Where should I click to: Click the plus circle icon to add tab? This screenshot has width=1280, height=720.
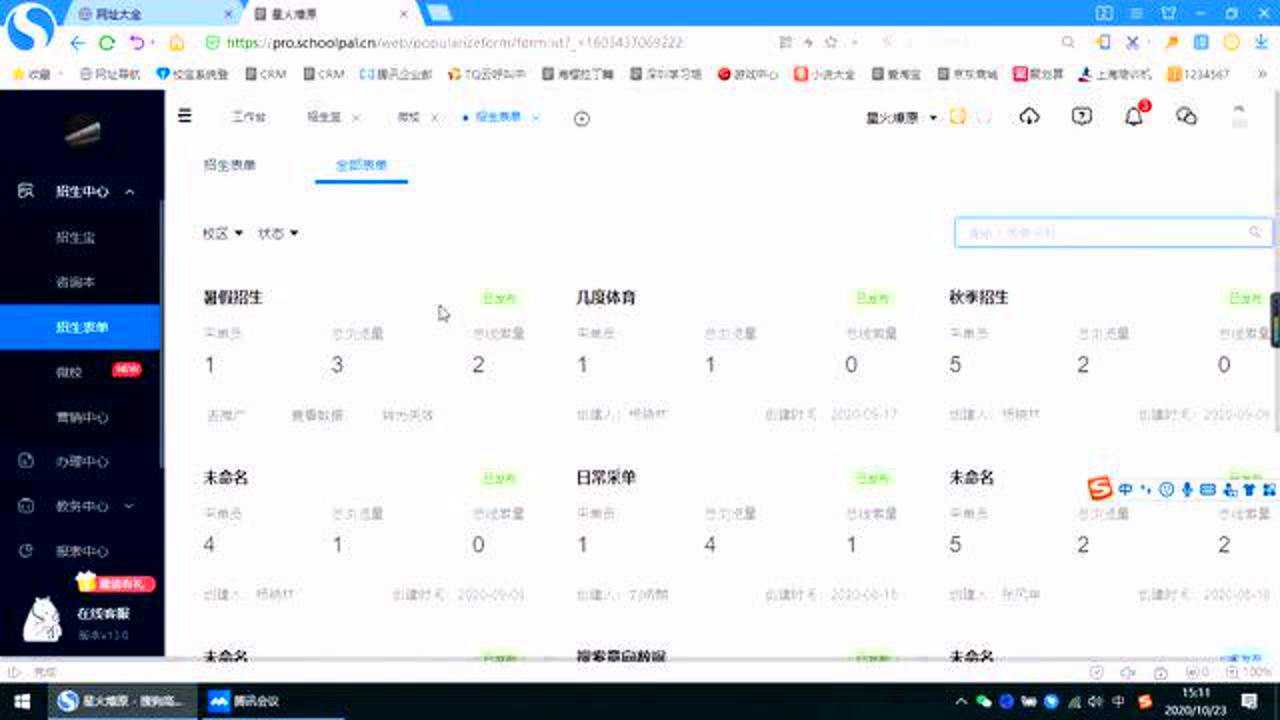coord(582,118)
